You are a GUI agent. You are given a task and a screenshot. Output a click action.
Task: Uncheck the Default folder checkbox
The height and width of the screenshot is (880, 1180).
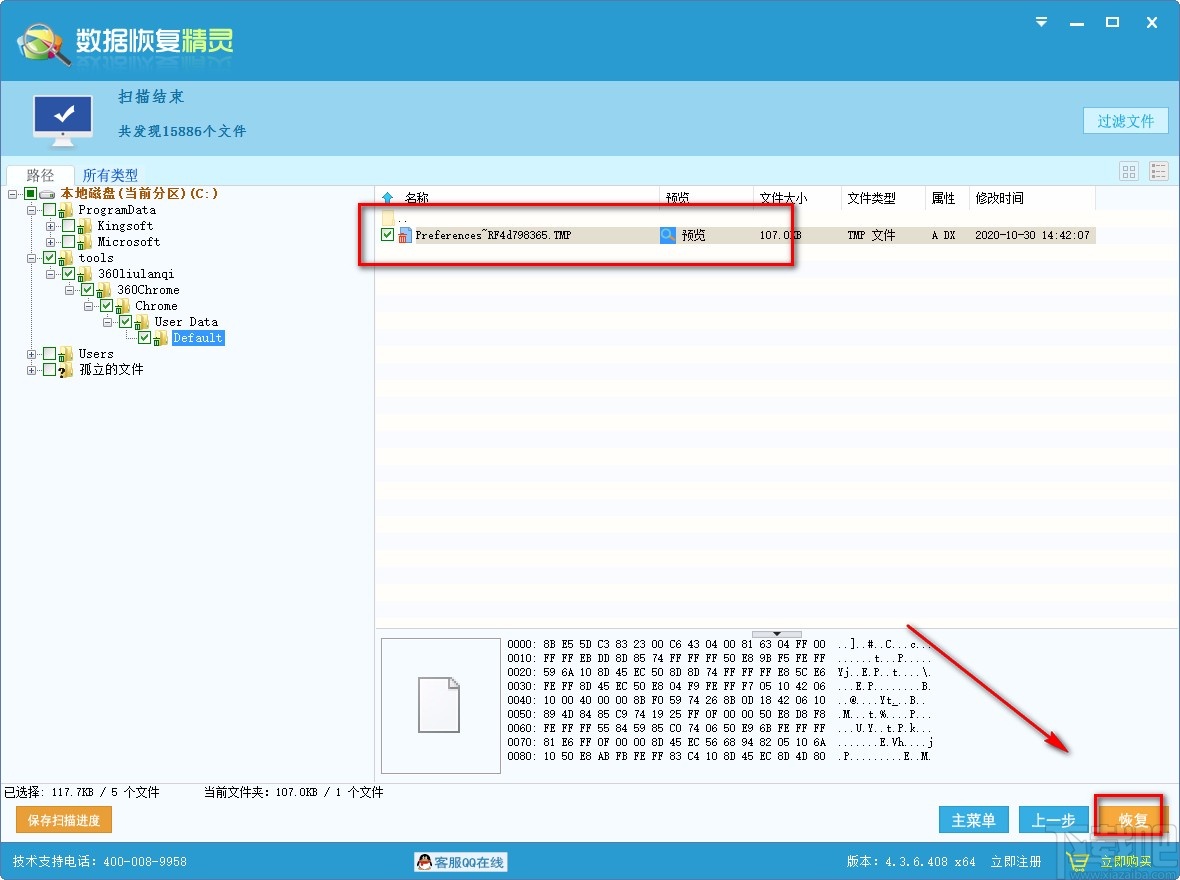tap(144, 337)
